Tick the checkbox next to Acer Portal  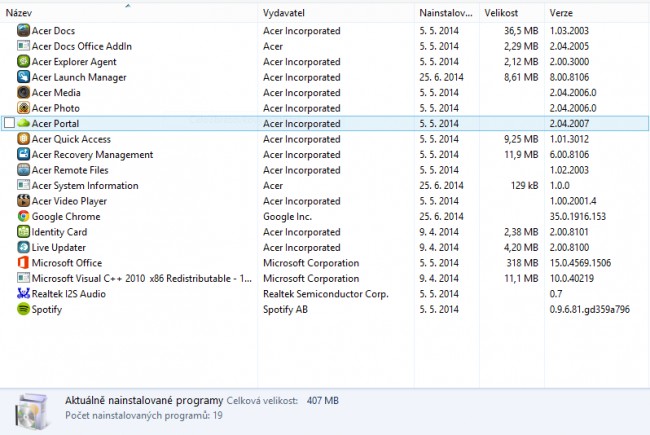tap(9, 123)
